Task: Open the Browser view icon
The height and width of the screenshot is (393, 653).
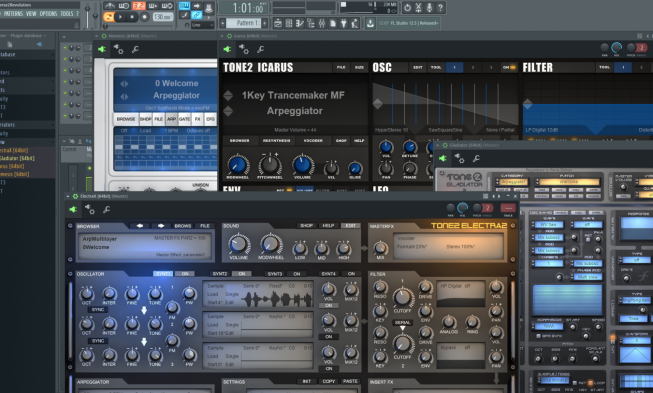Action: [311, 23]
